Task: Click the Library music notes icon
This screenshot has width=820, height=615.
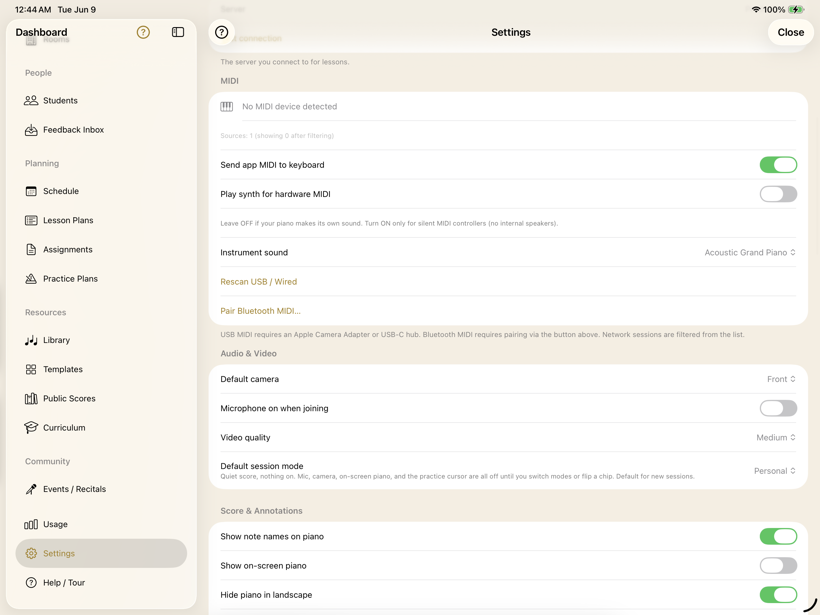Action: [x=31, y=340]
